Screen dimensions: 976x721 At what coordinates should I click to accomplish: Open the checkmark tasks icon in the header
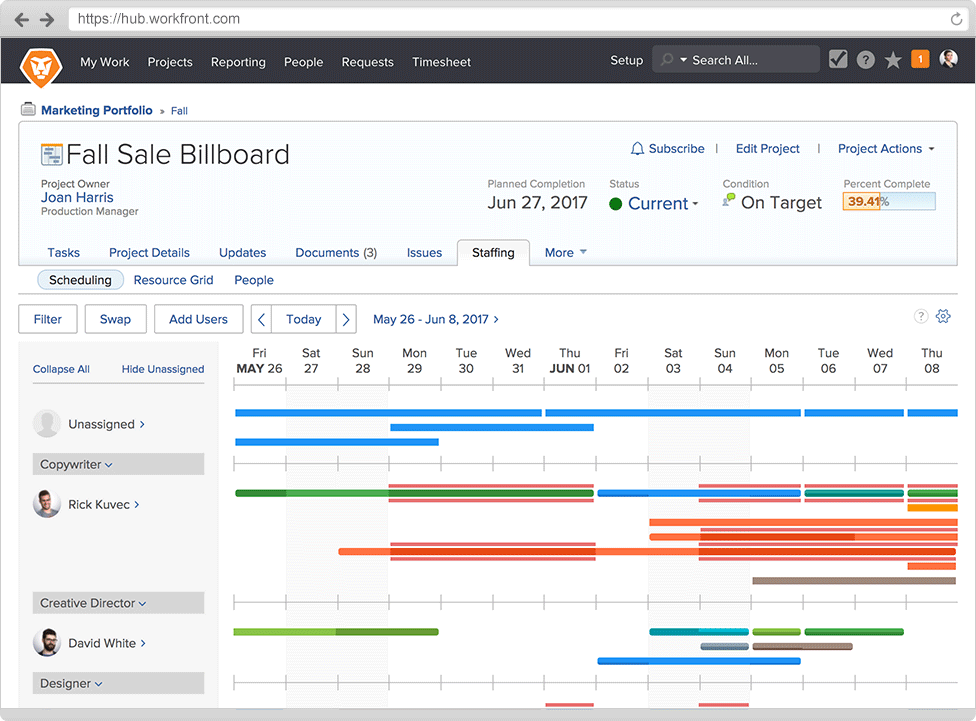[x=838, y=60]
